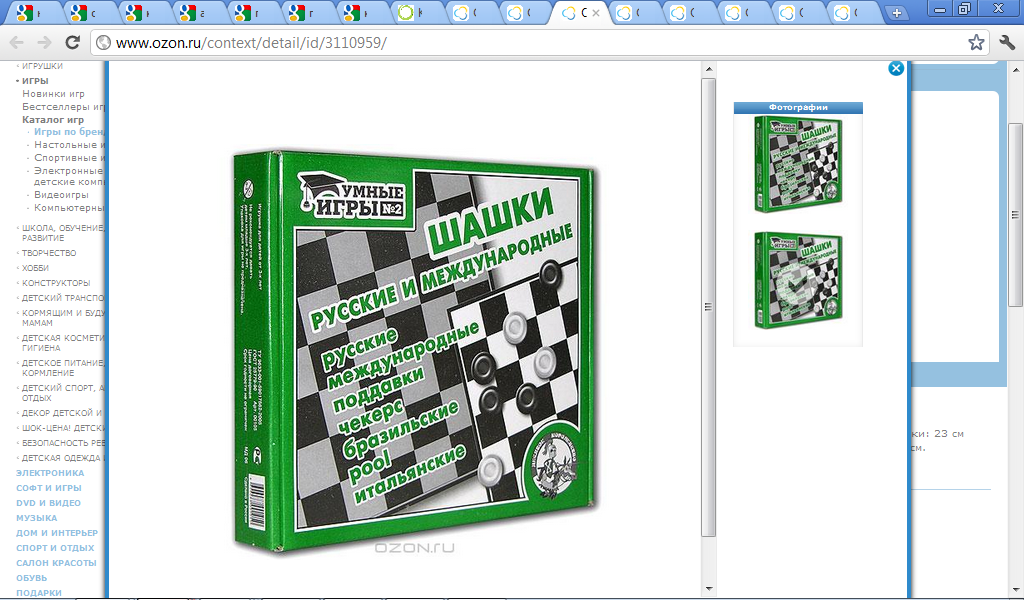1024x600 pixels.
Task: Reload the ozon.ru page
Action: [x=72, y=42]
